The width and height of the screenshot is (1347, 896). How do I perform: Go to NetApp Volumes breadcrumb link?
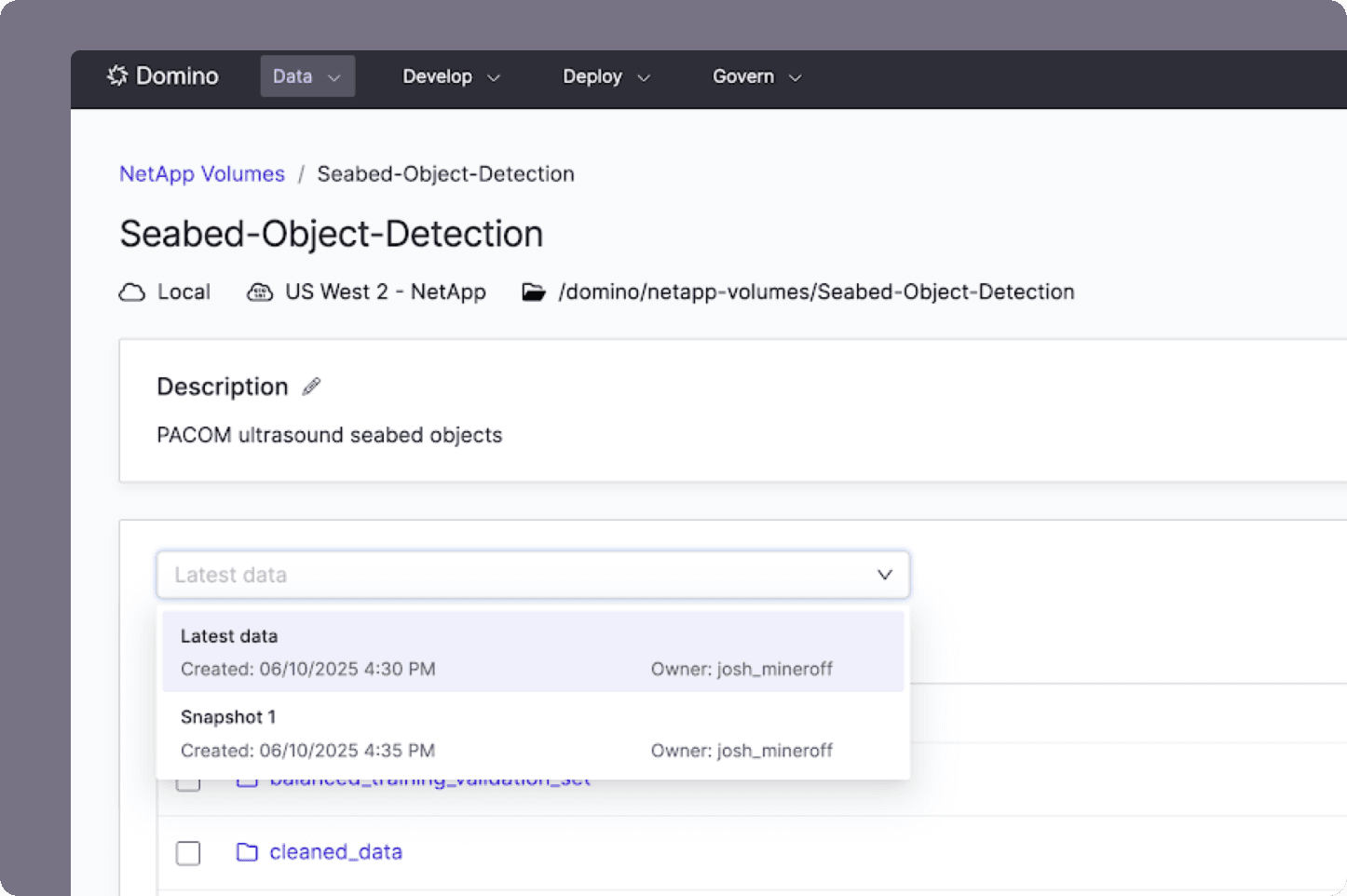pyautogui.click(x=202, y=174)
